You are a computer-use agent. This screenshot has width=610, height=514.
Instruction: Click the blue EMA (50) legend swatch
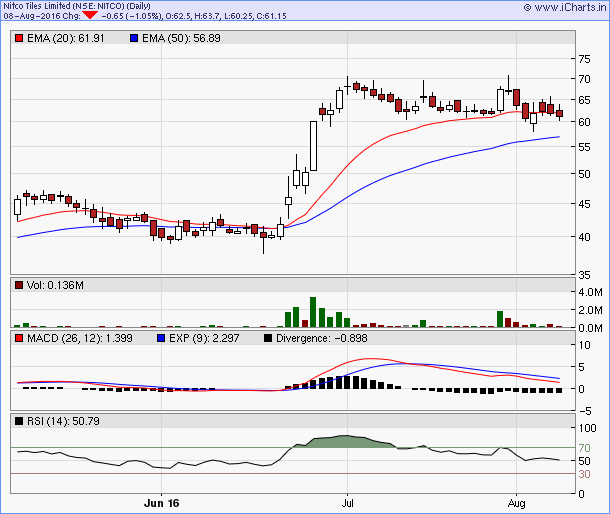134,38
